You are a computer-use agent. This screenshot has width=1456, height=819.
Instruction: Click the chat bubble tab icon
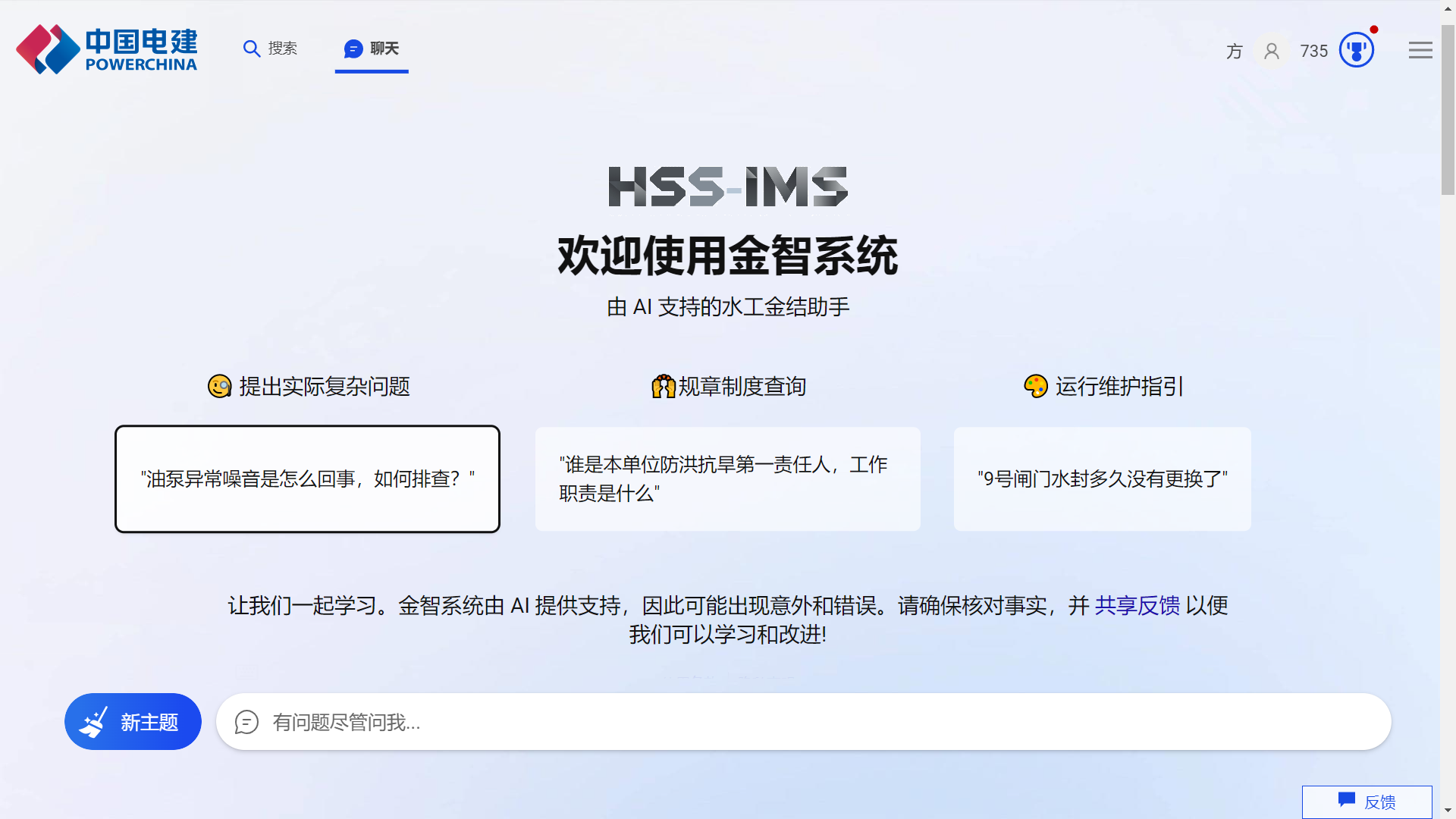(x=353, y=49)
